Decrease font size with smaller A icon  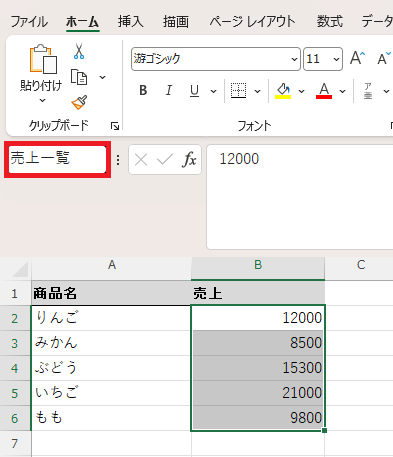click(x=384, y=58)
